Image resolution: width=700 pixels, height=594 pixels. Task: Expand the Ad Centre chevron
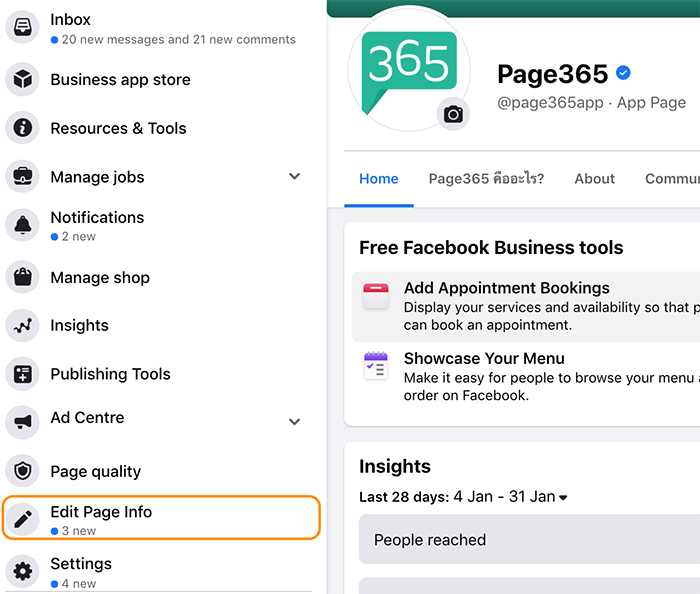pyautogui.click(x=294, y=422)
